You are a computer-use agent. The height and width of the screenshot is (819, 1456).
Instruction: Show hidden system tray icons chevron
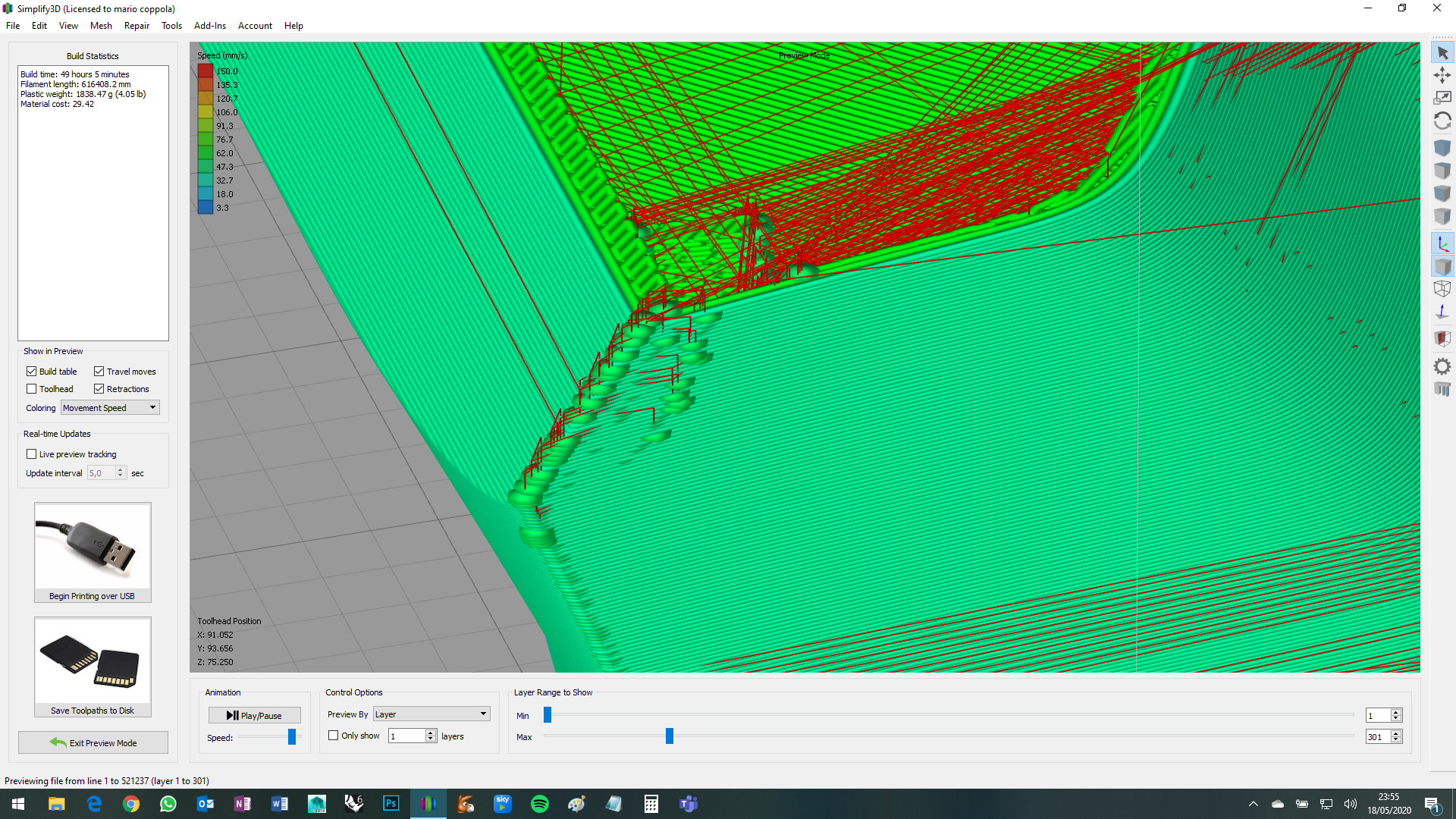click(1254, 804)
